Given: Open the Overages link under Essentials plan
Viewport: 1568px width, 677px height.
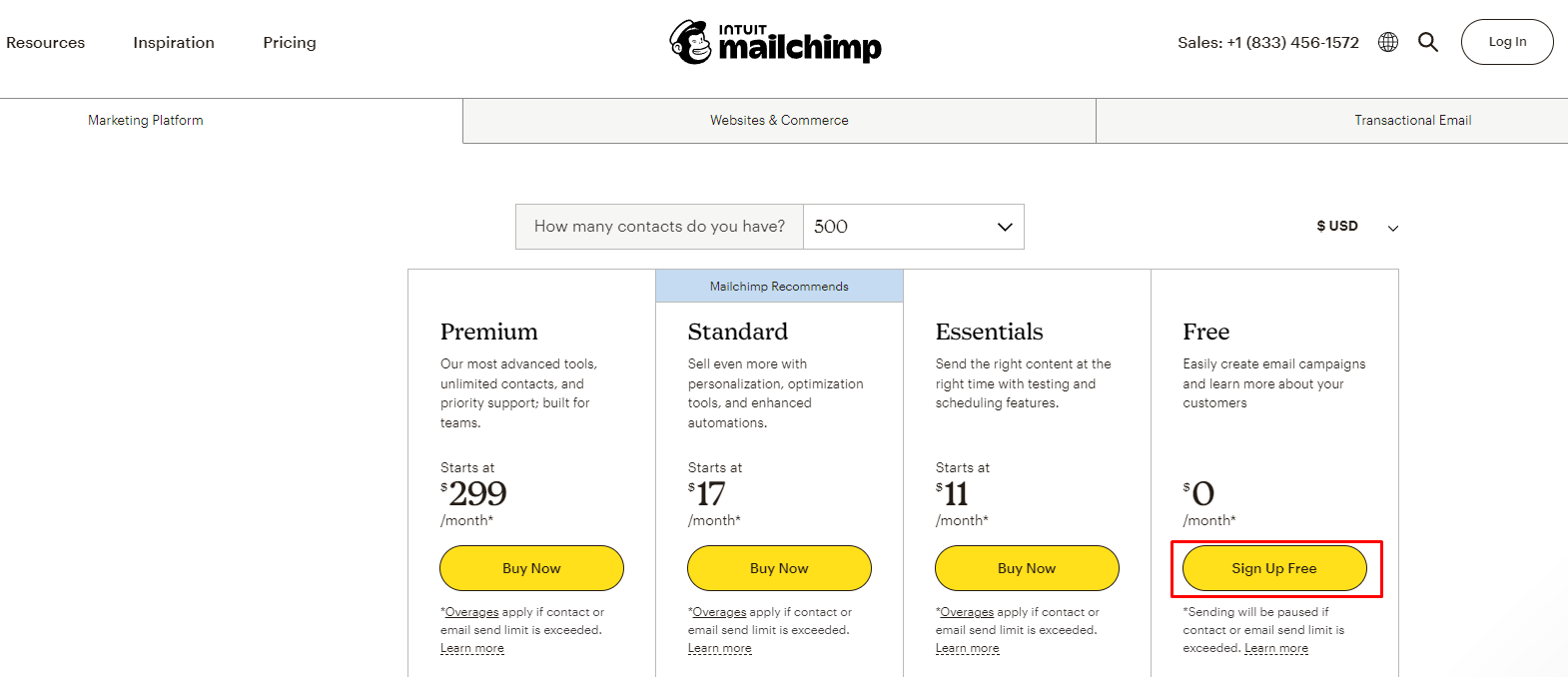Looking at the screenshot, I should (966, 611).
